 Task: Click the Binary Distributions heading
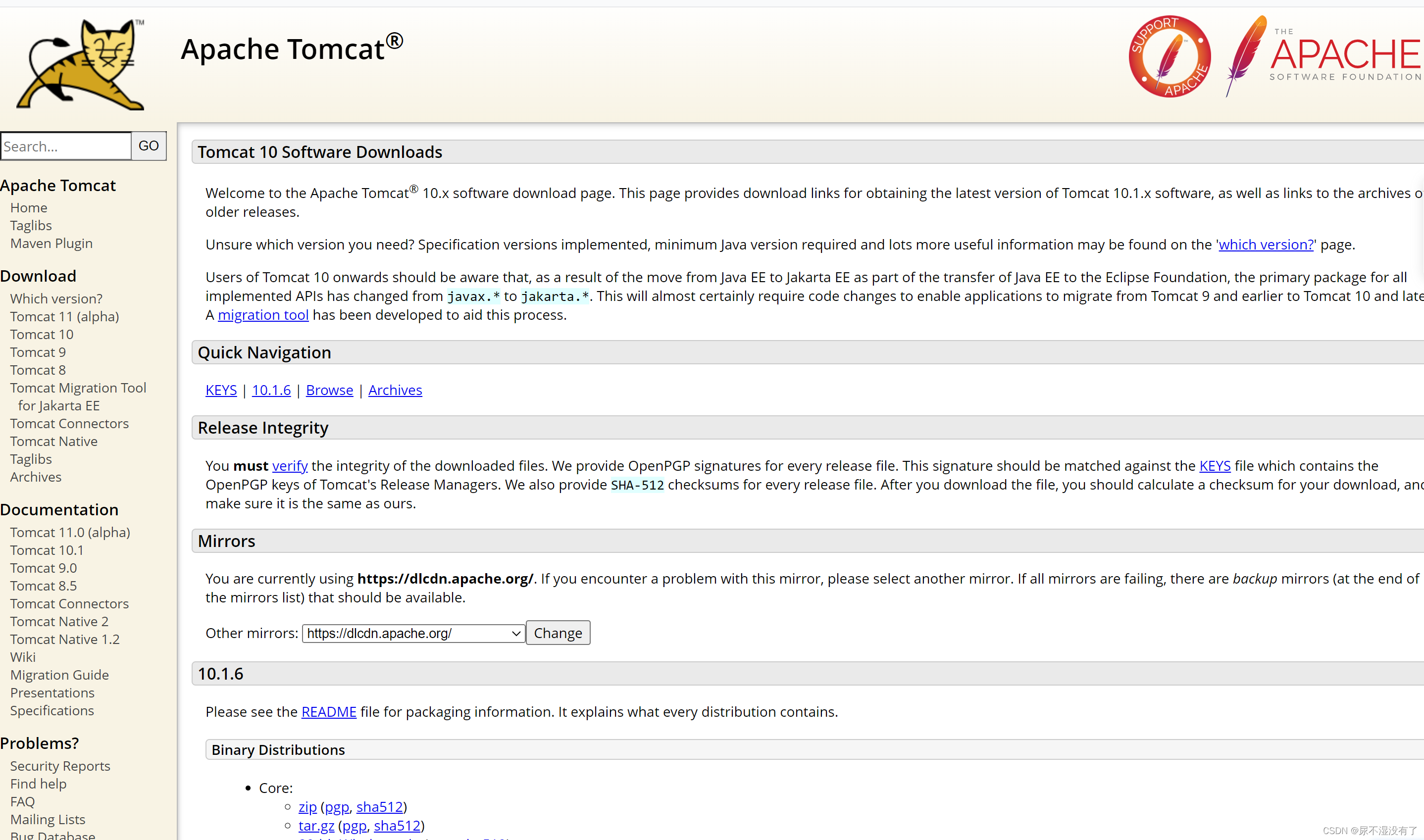click(x=278, y=750)
